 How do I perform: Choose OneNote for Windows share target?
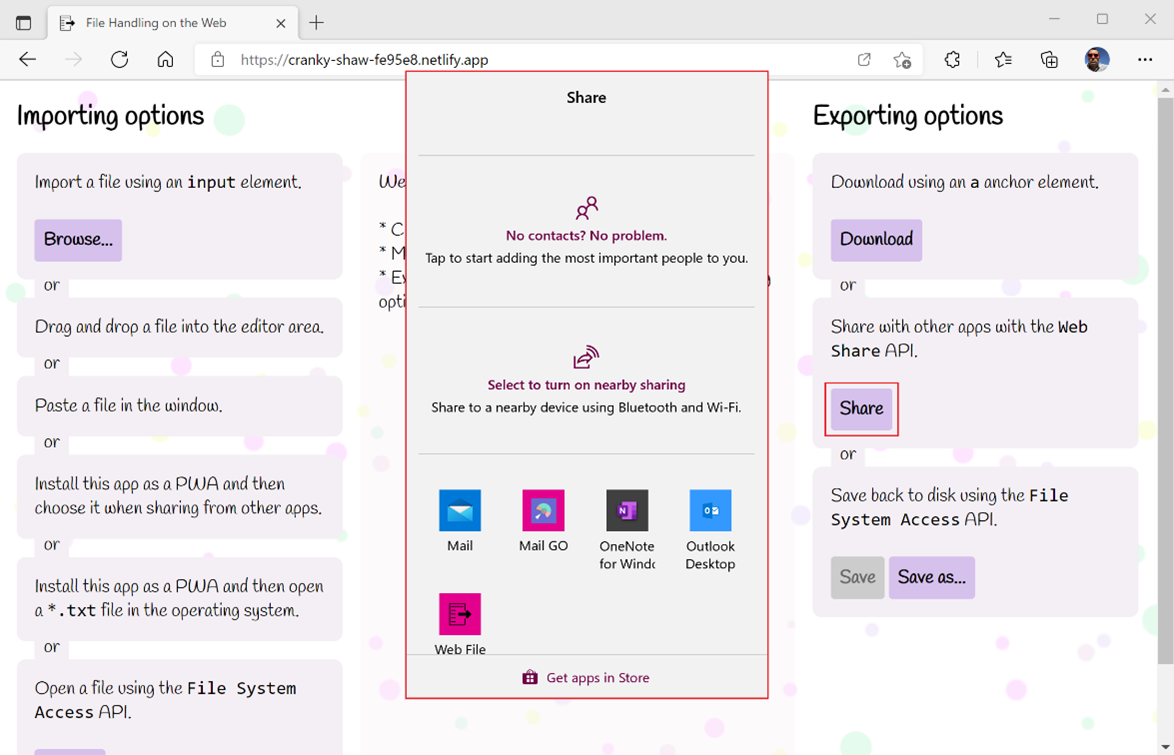pyautogui.click(x=627, y=511)
